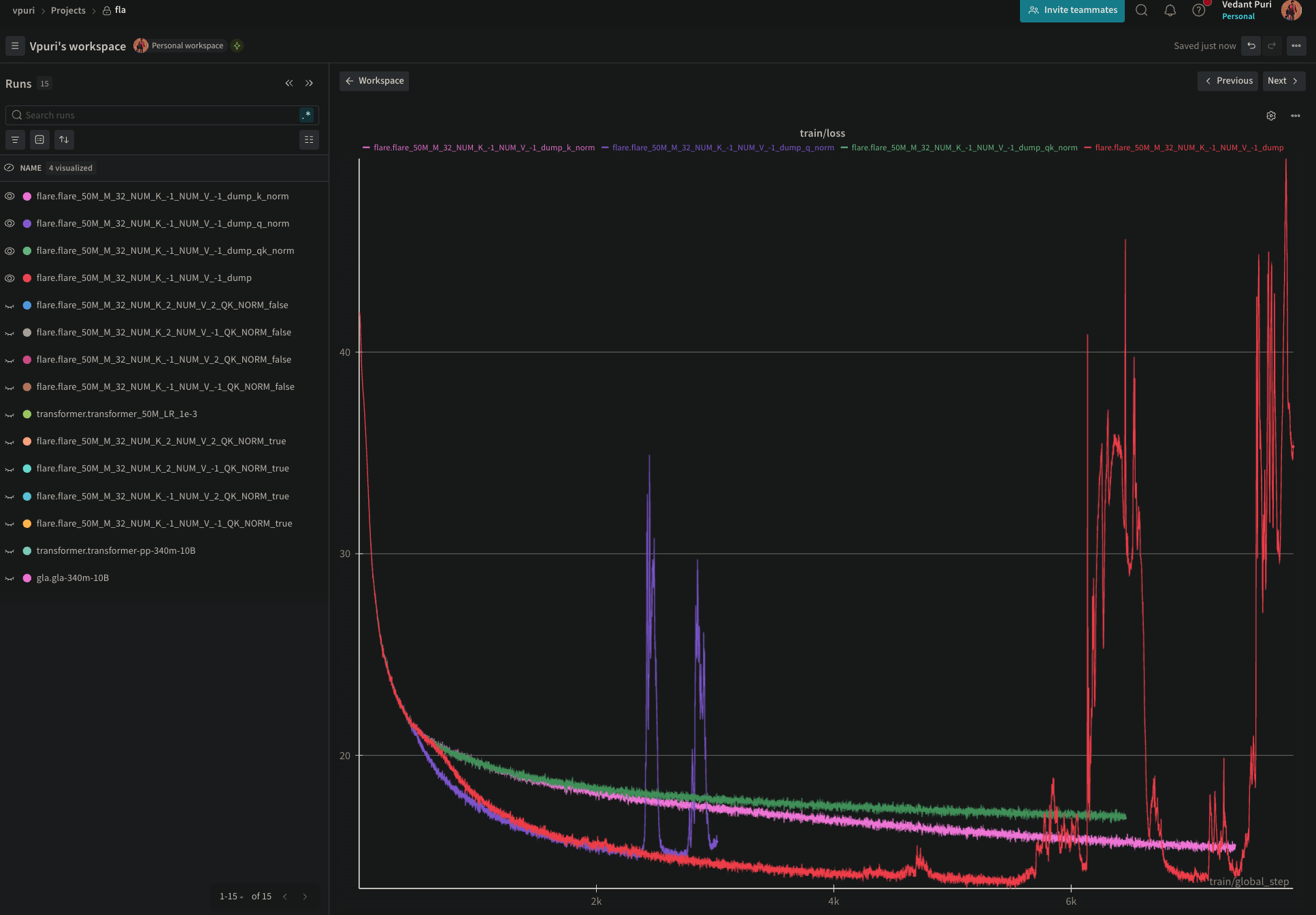
Task: Toggle visibility of gla.gla-340m-10B run
Action: [10, 578]
